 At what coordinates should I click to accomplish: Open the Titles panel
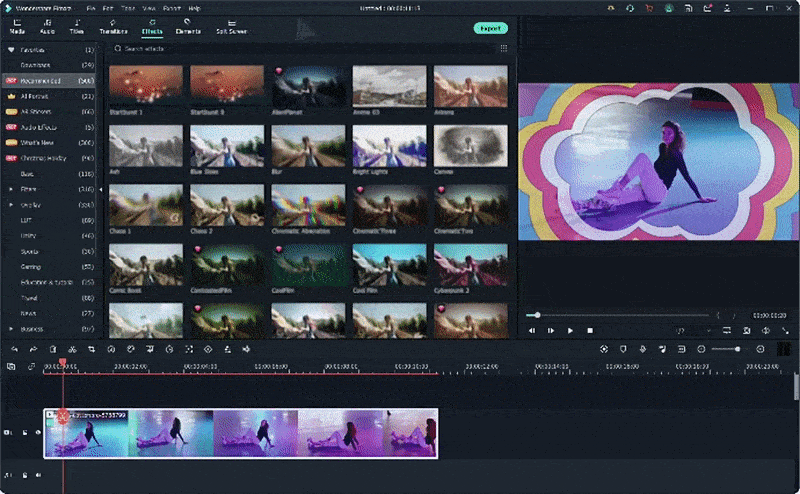point(77,27)
